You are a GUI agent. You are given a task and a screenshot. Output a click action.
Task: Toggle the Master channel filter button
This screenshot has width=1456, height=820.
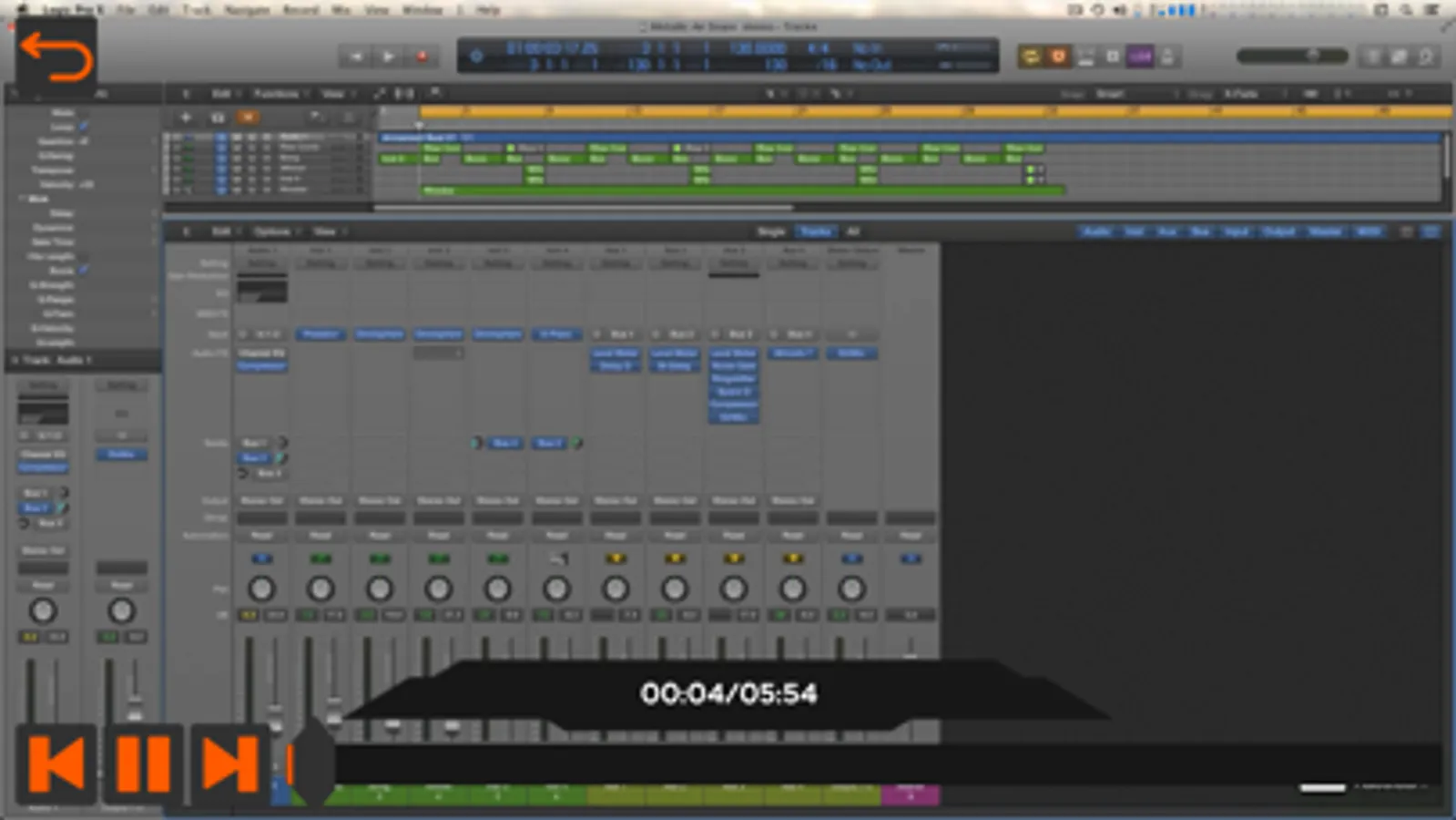coord(1325,231)
